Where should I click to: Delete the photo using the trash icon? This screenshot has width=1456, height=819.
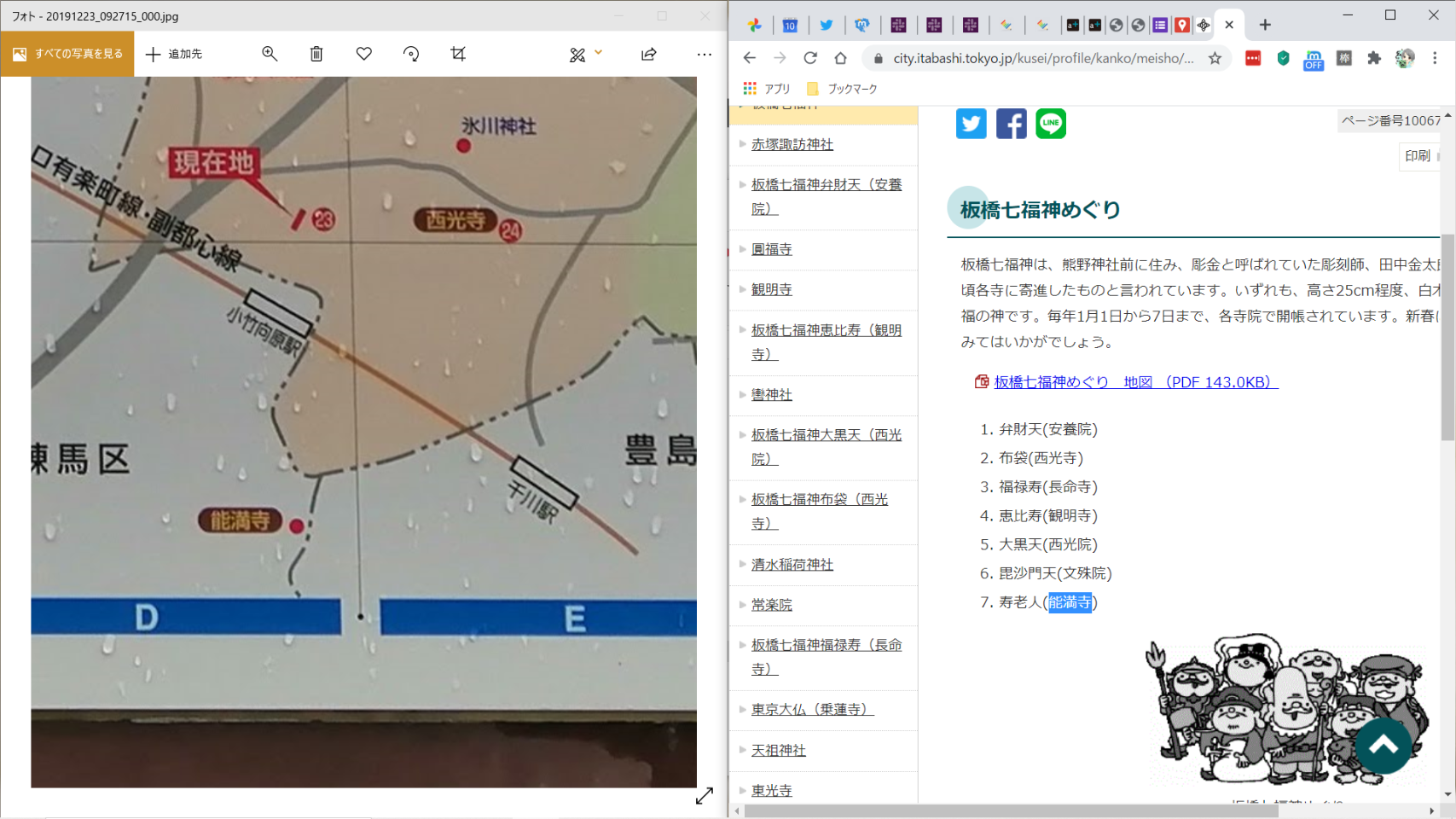[316, 54]
